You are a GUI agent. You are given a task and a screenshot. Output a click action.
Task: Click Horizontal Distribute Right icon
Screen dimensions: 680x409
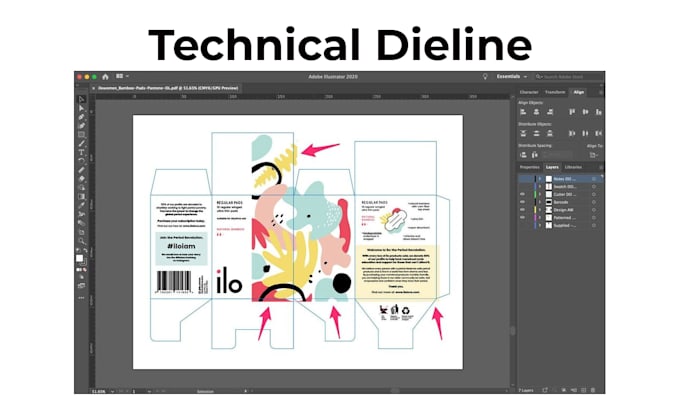coord(598,133)
